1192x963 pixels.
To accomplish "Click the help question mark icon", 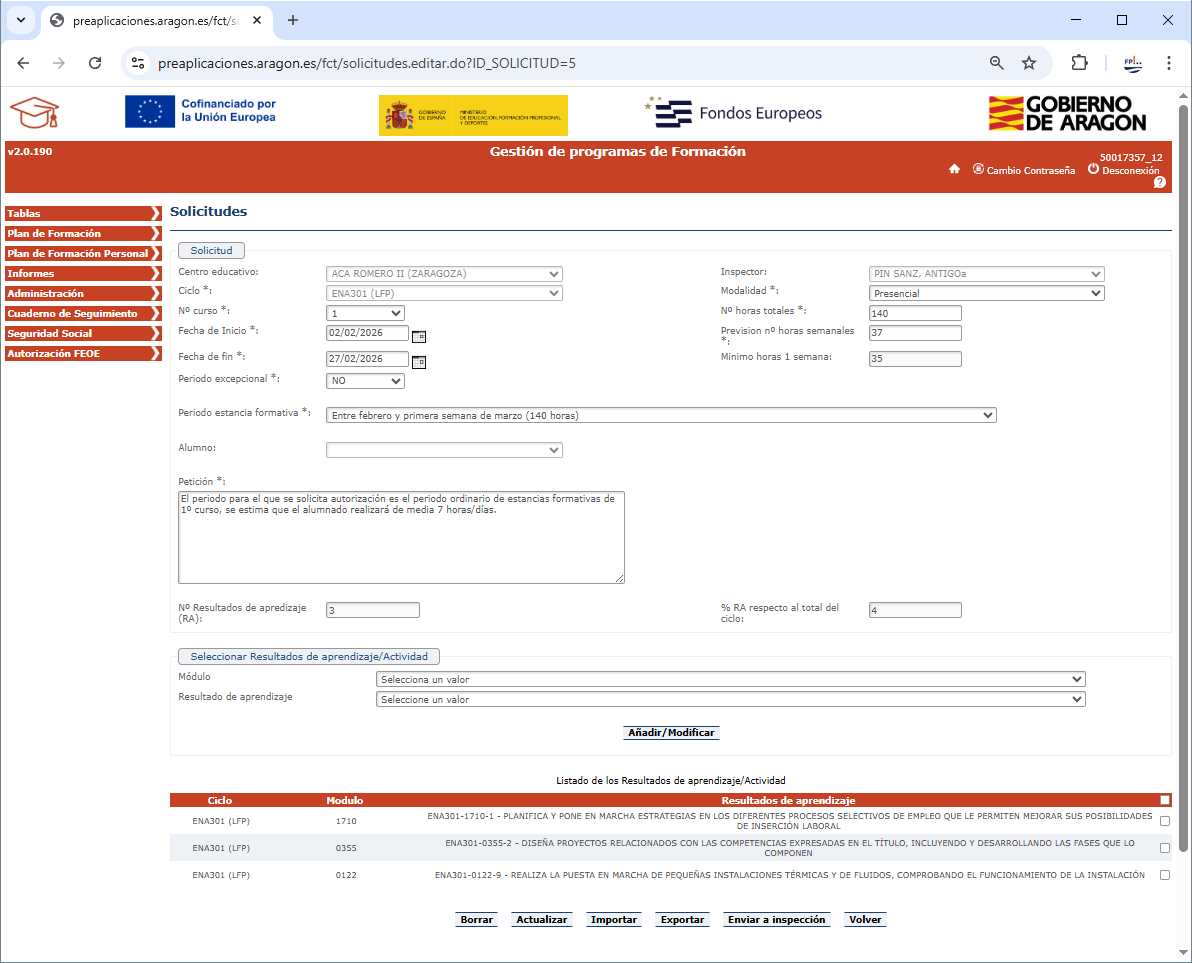I will 1159,183.
